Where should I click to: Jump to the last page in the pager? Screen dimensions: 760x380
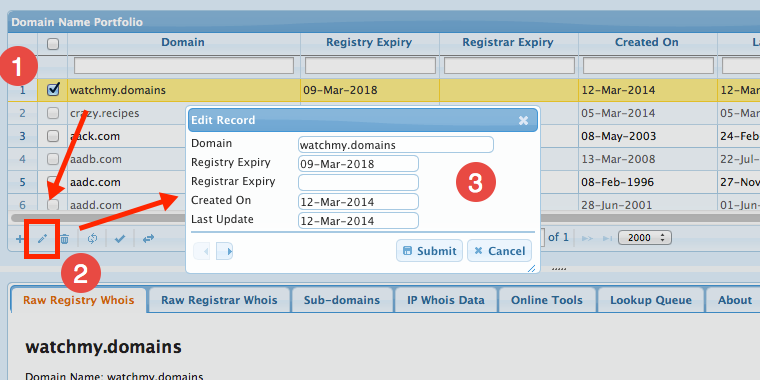pos(607,238)
